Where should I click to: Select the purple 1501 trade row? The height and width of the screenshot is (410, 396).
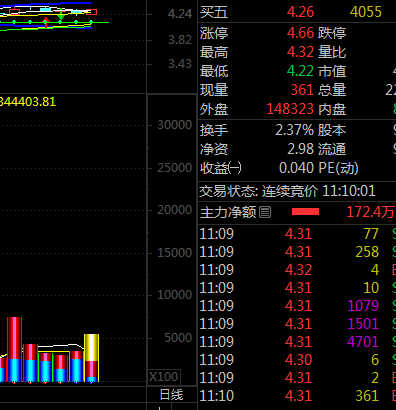(297, 324)
